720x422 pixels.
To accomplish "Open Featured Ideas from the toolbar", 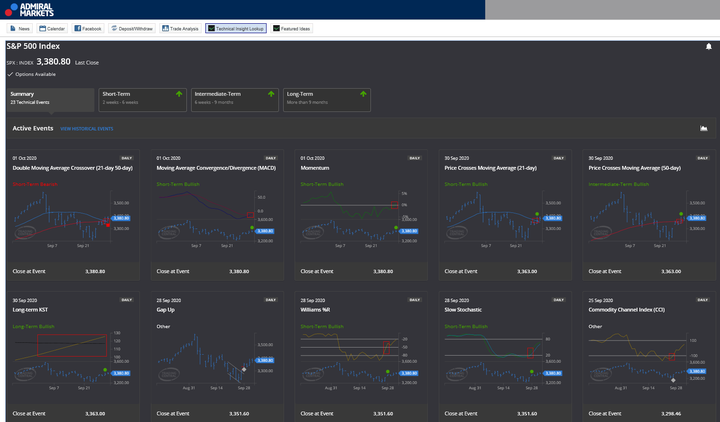I will [292, 29].
